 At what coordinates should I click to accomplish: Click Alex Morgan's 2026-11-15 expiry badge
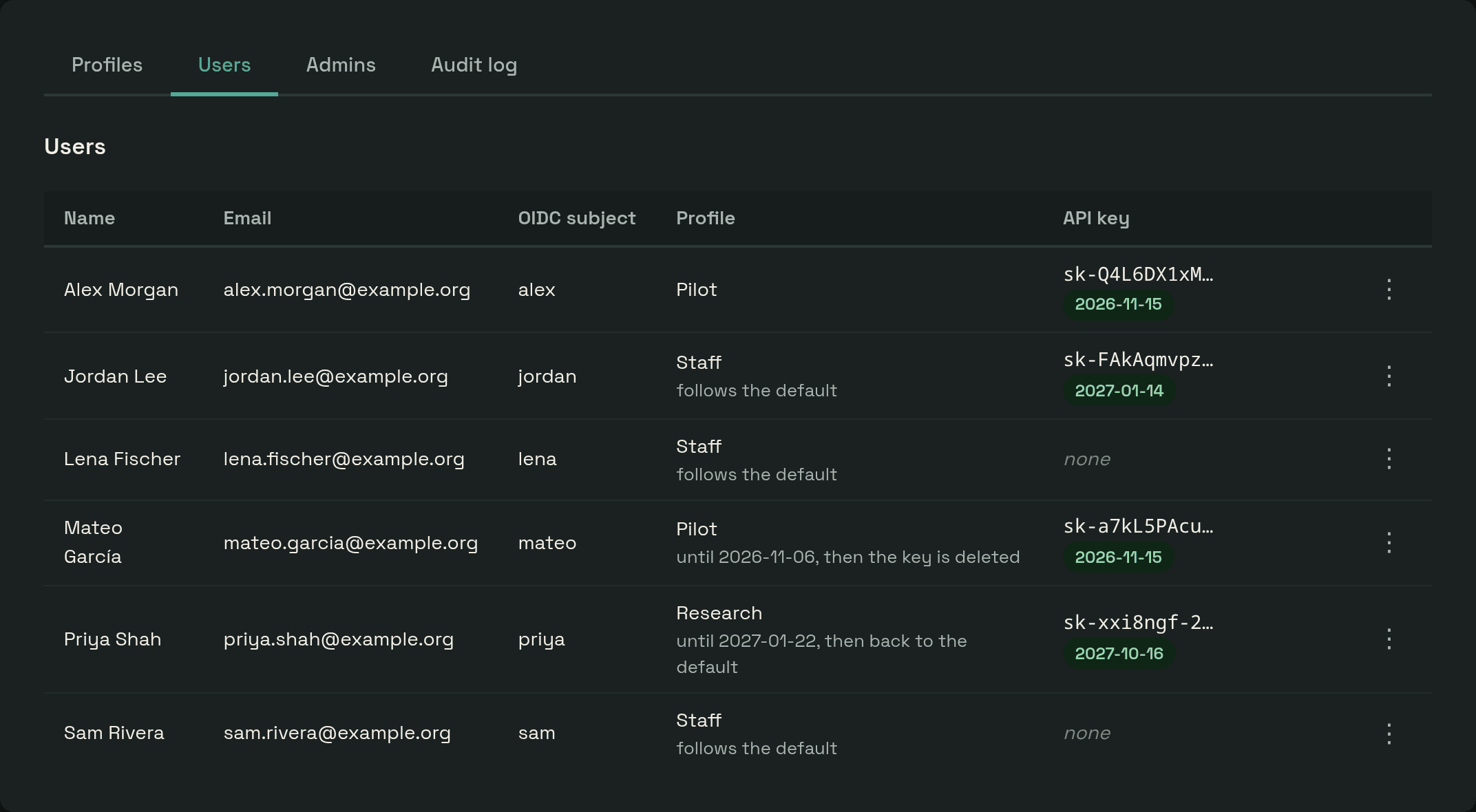coord(1118,304)
